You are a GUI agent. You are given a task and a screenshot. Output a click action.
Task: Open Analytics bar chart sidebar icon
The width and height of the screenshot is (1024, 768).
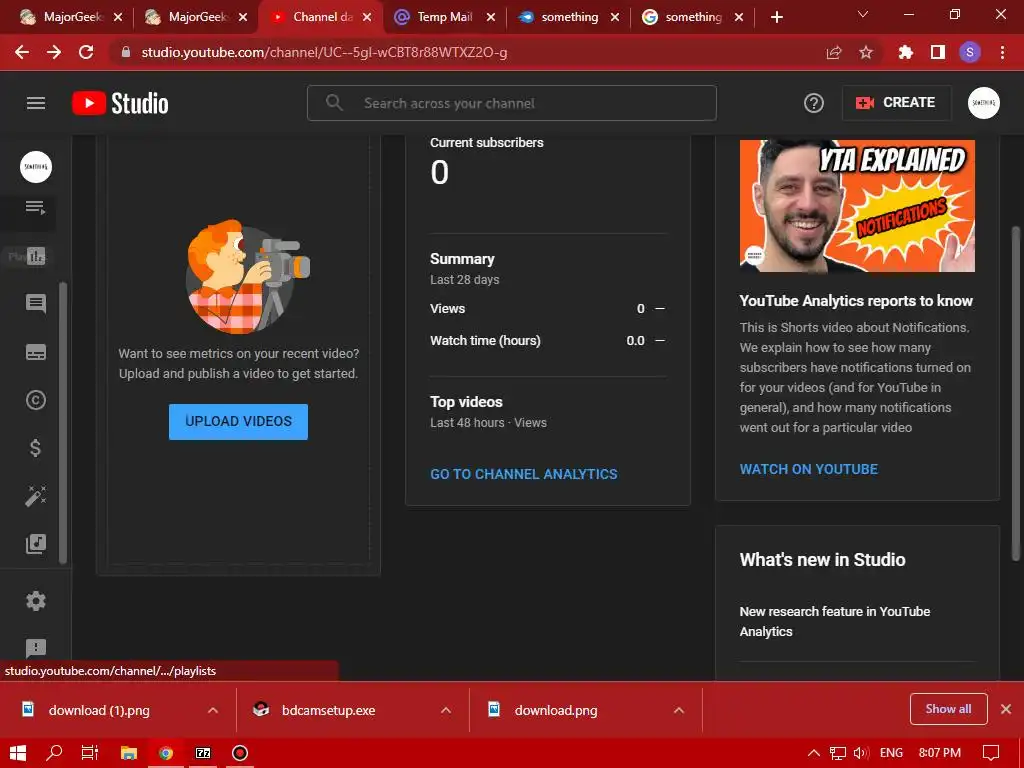tap(35, 256)
